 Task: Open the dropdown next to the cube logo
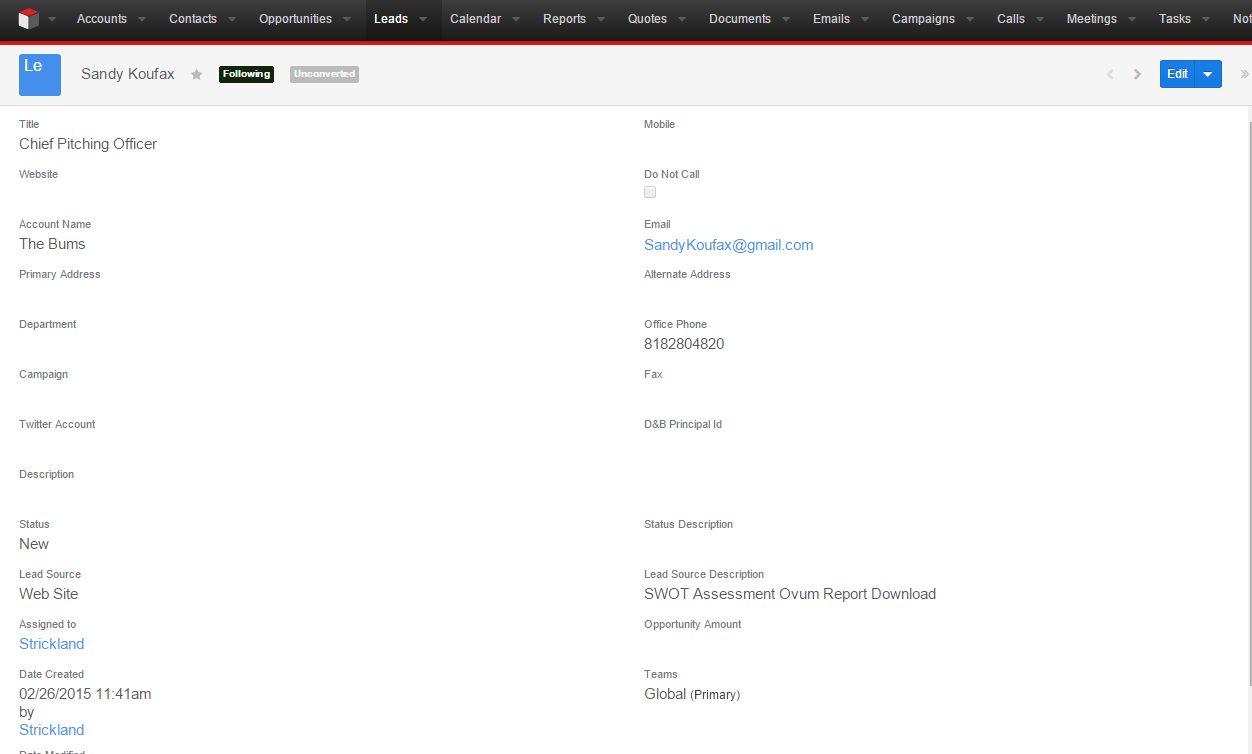click(52, 19)
